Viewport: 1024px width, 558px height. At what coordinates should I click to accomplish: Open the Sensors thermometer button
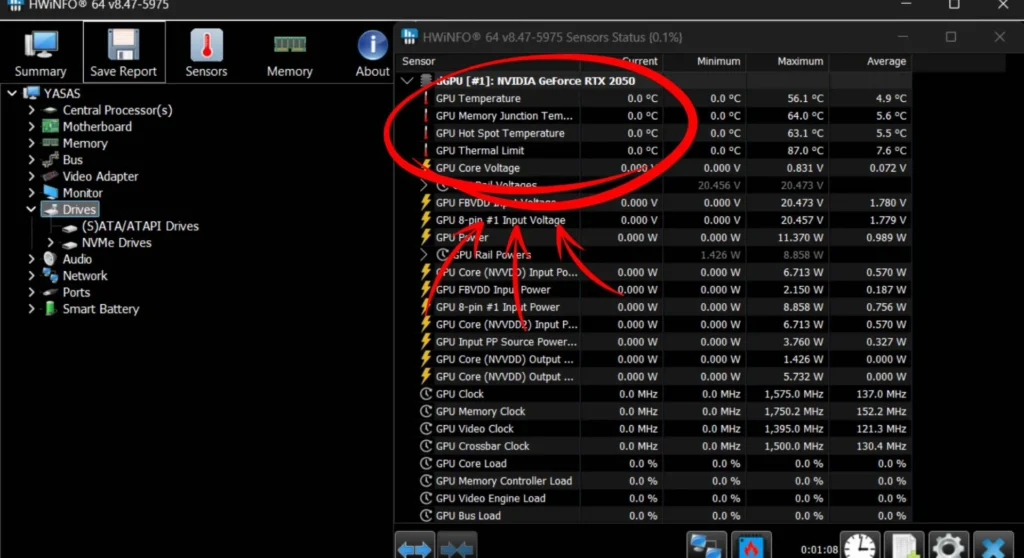206,53
